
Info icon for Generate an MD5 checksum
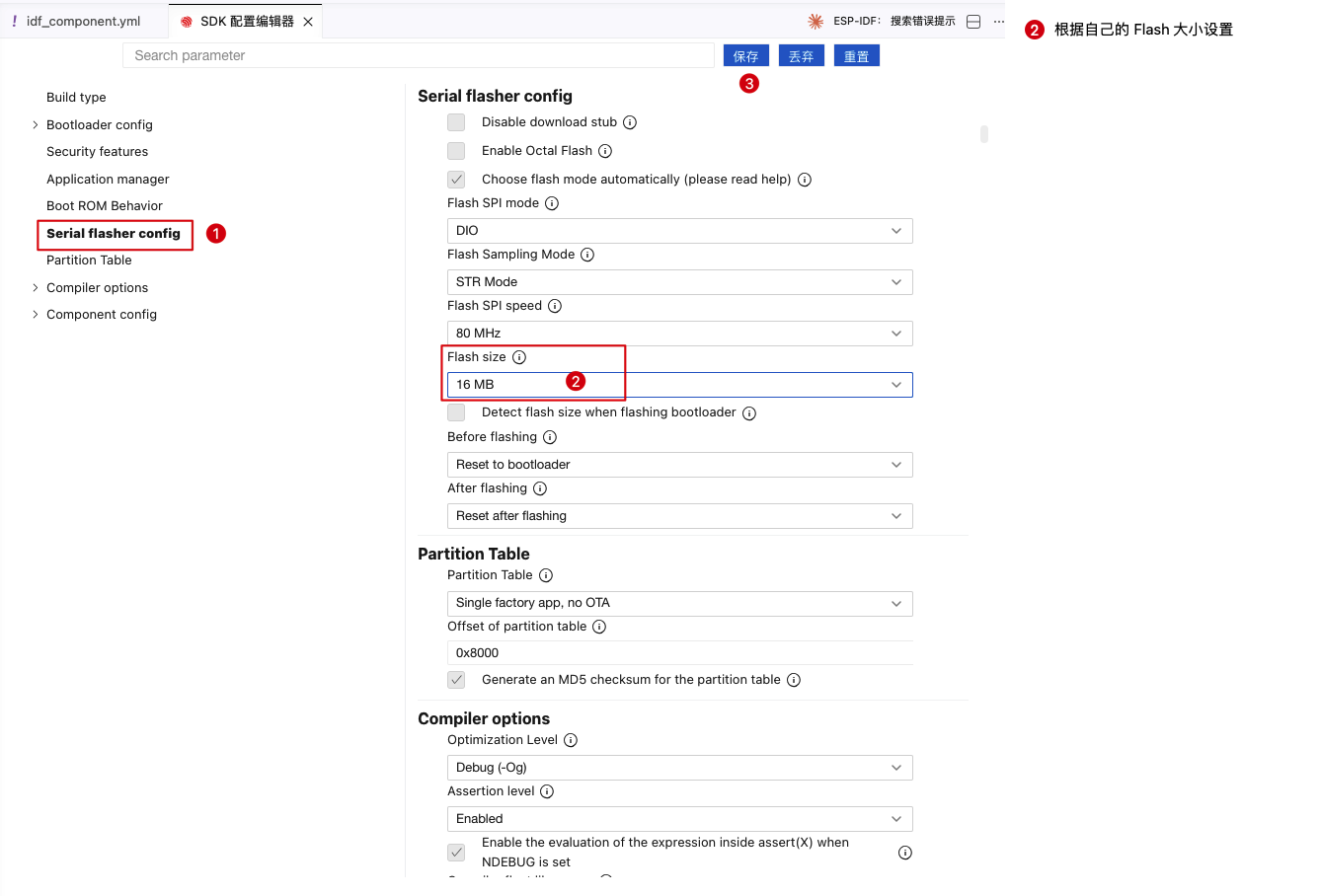click(794, 680)
